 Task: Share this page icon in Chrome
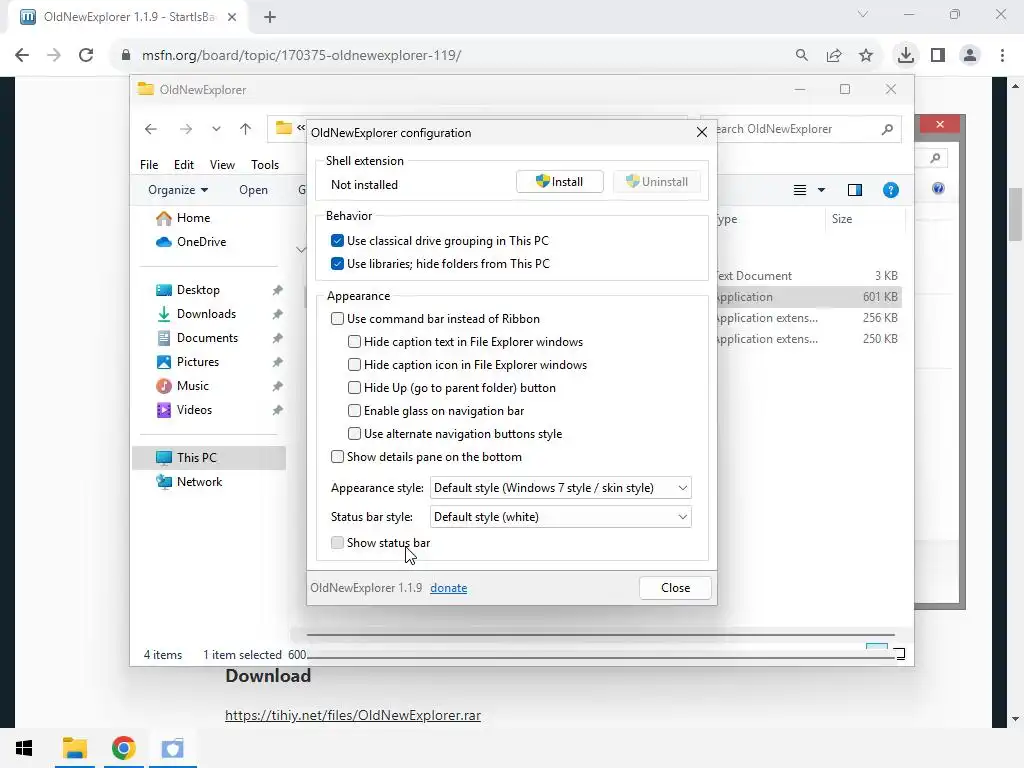pyautogui.click(x=834, y=56)
